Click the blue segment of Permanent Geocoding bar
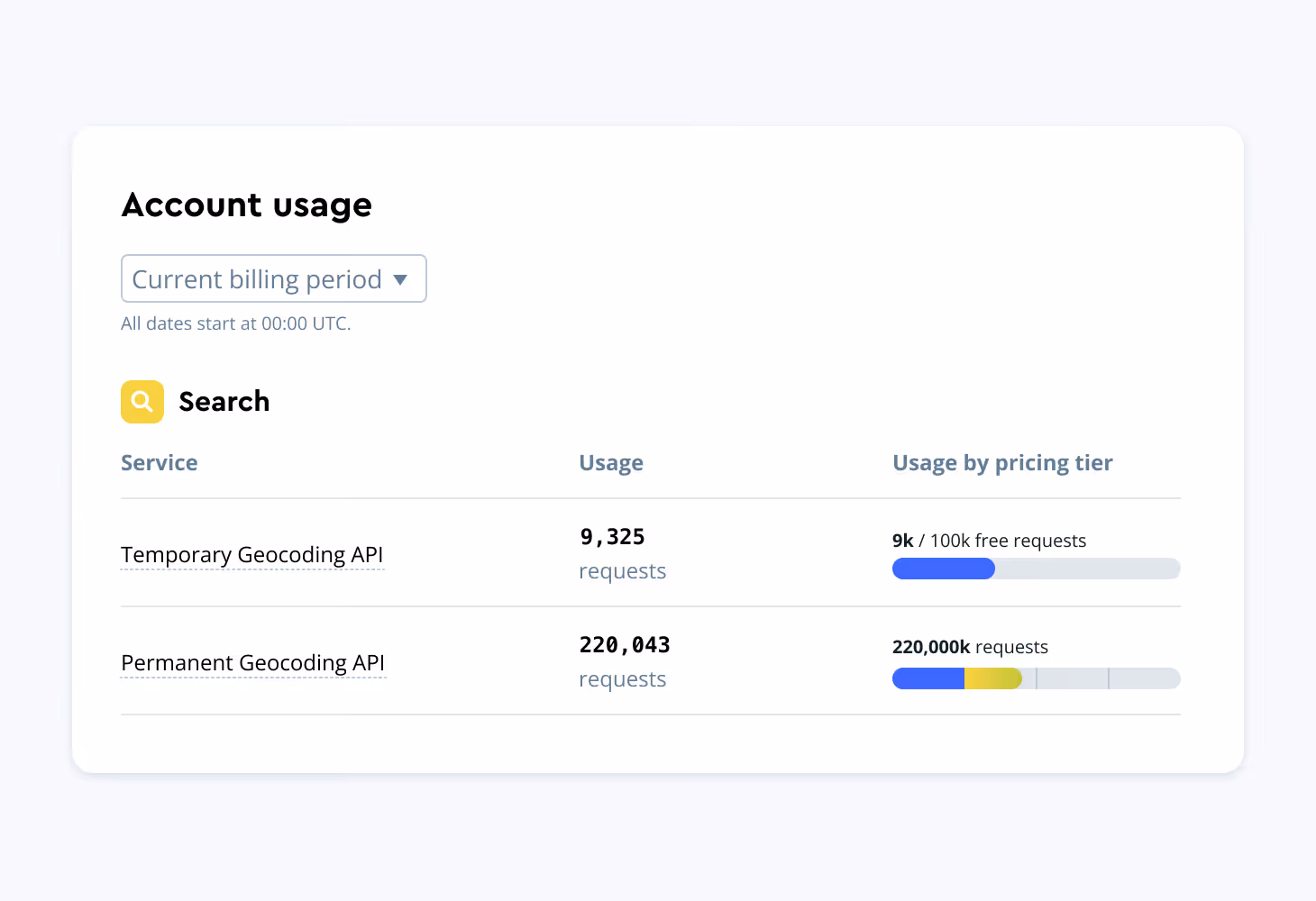 tap(928, 678)
